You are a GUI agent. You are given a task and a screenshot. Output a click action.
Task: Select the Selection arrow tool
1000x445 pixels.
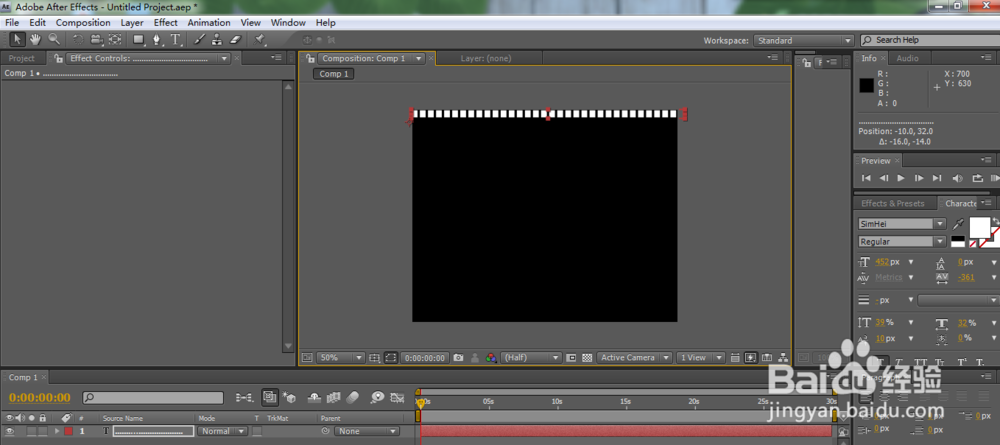pyautogui.click(x=17, y=40)
